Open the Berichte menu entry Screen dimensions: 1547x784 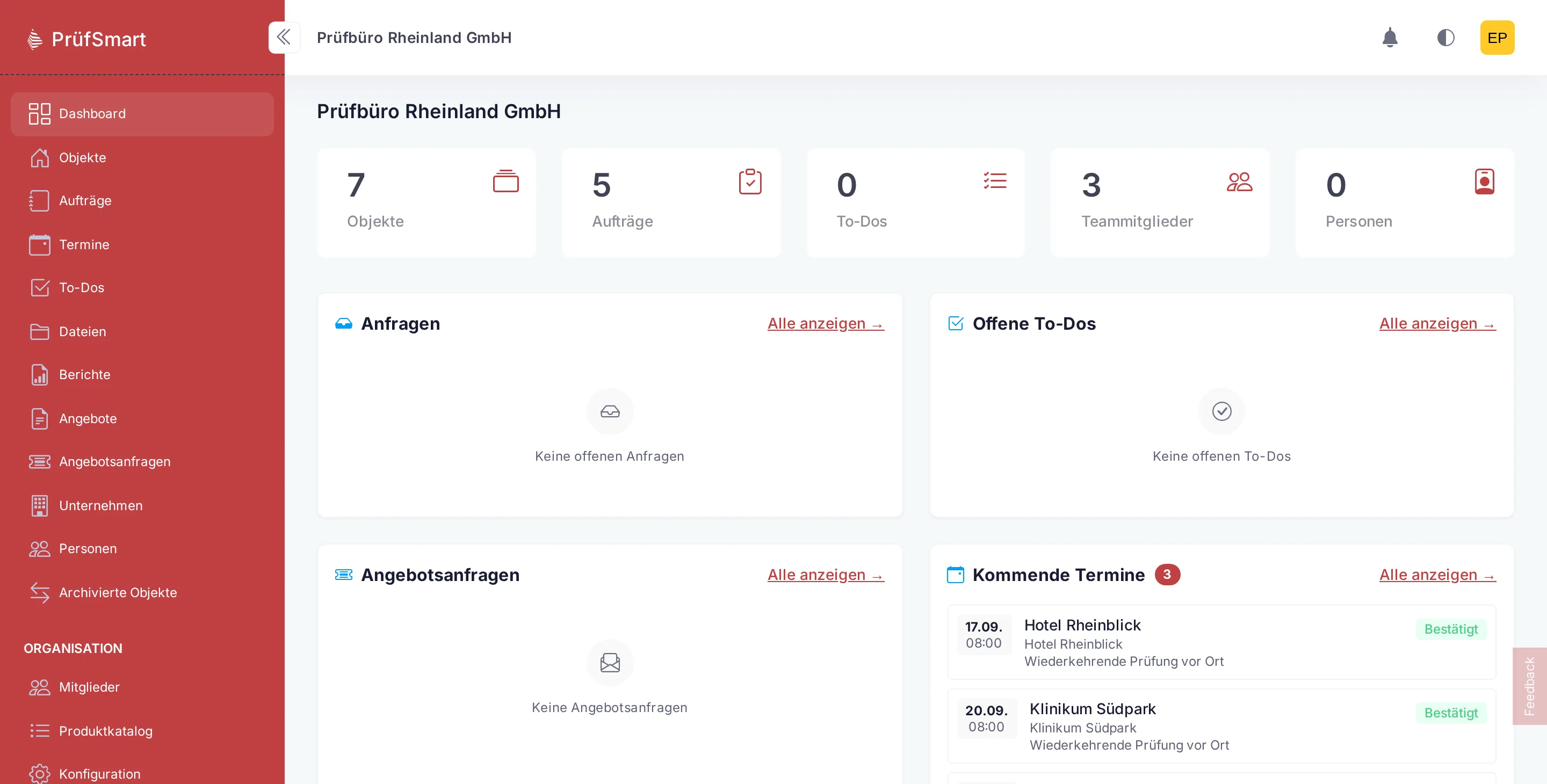[142, 375]
